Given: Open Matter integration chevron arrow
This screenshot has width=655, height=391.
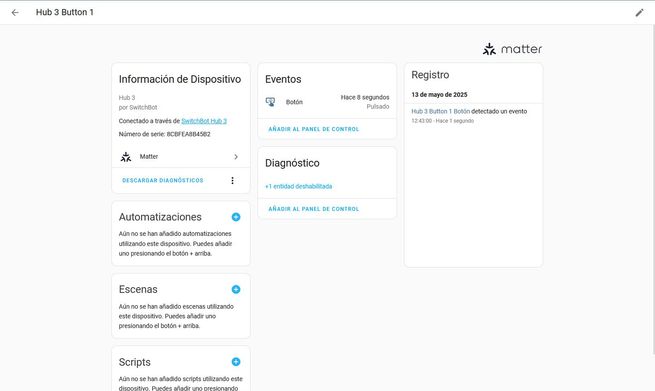Looking at the screenshot, I should (x=236, y=157).
